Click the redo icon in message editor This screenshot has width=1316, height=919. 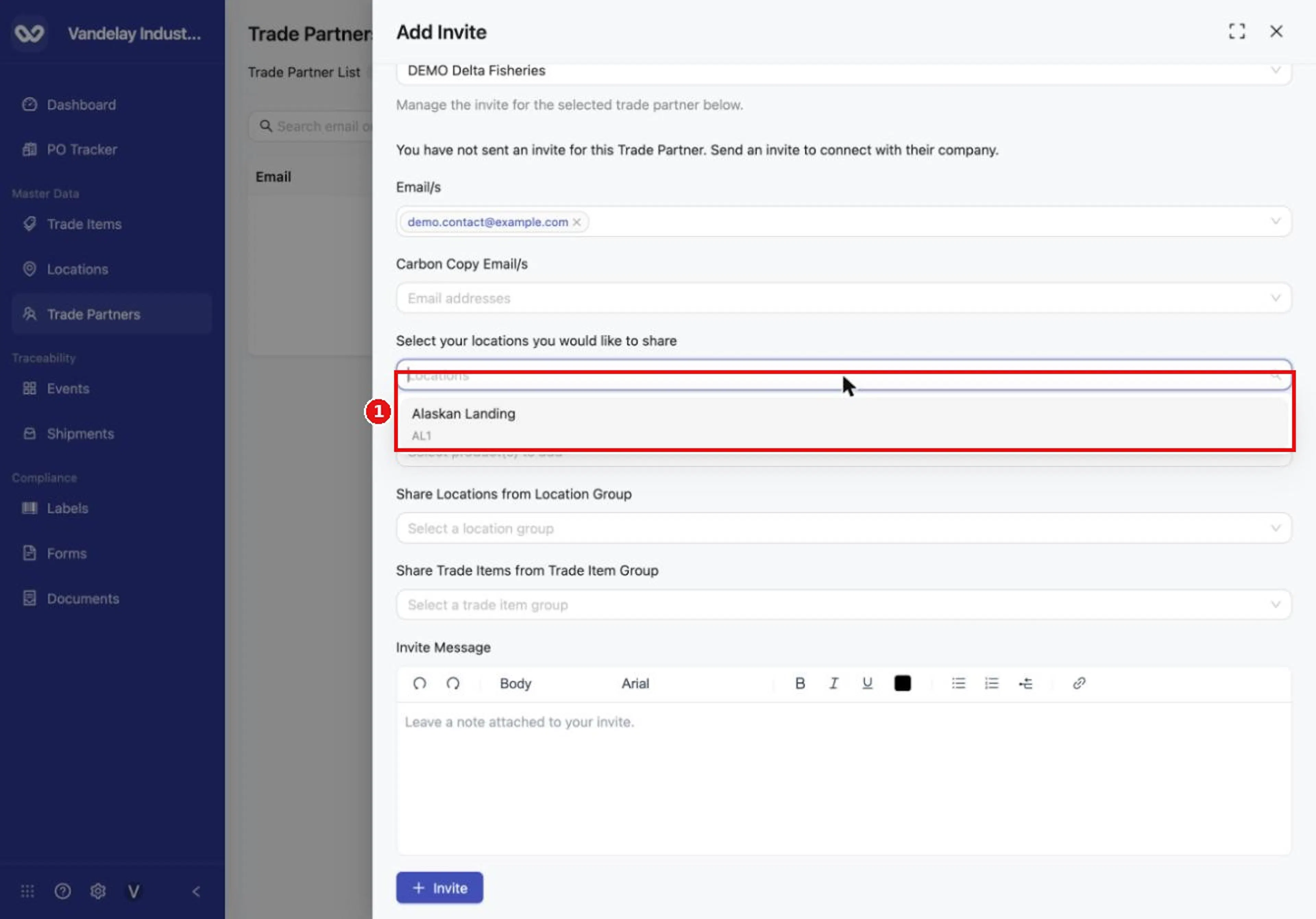click(x=453, y=683)
